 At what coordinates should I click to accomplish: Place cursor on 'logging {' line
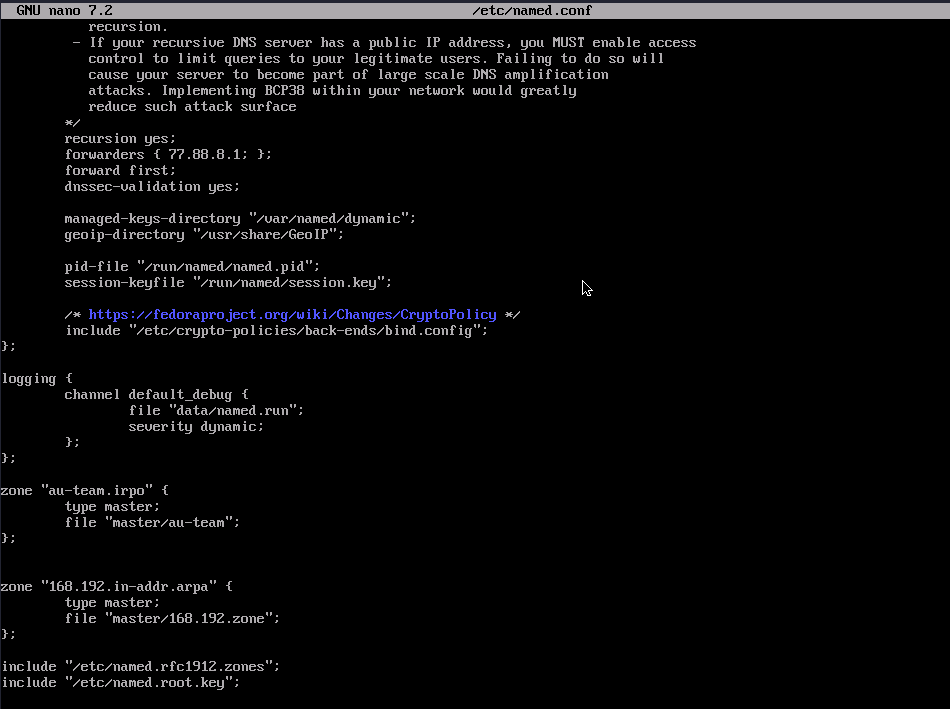37,379
